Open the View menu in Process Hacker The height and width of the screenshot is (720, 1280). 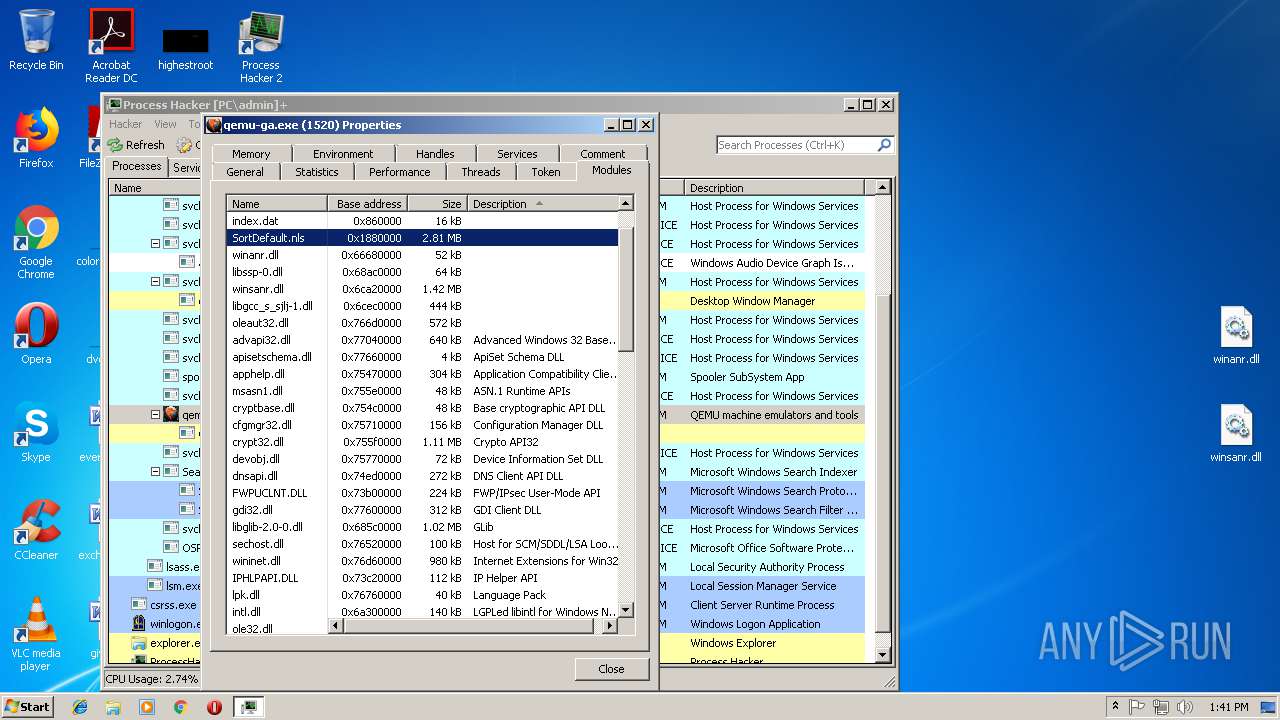tap(165, 124)
